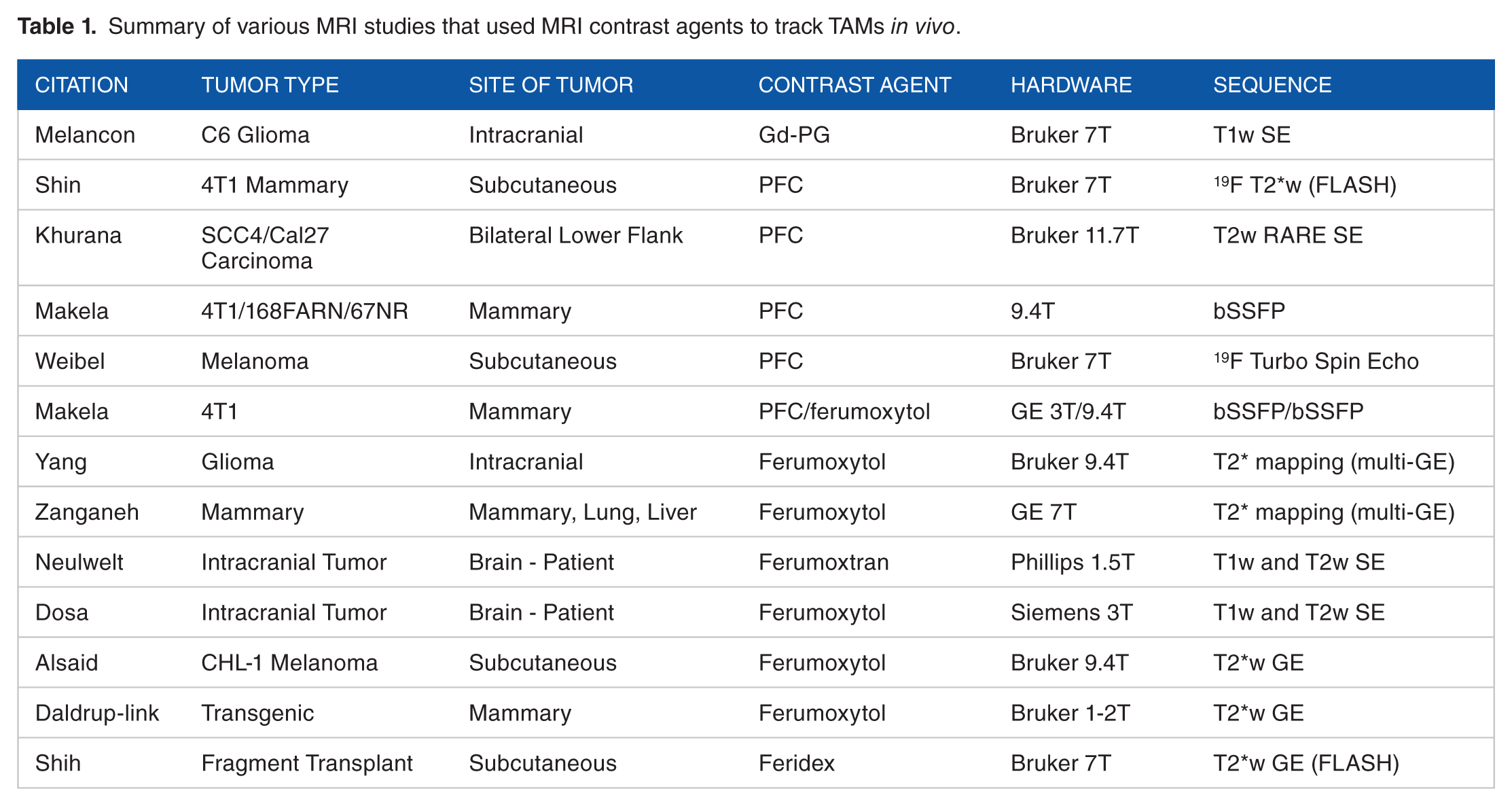Click the 19F Turbo Spin Echo sequence cell
The image size is (1512, 806).
(1316, 360)
